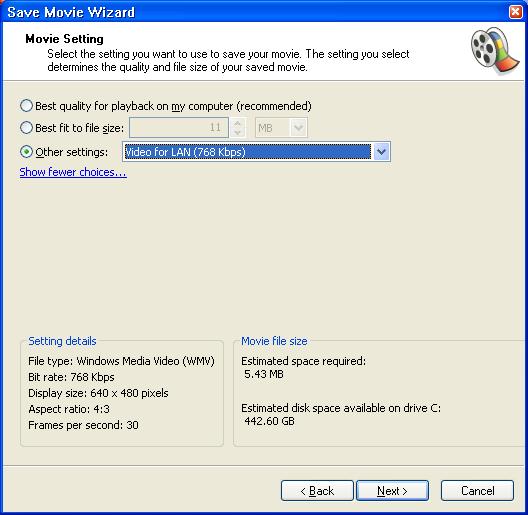528x515 pixels.
Task: Click the file size down spinner arrow
Action: (237, 132)
